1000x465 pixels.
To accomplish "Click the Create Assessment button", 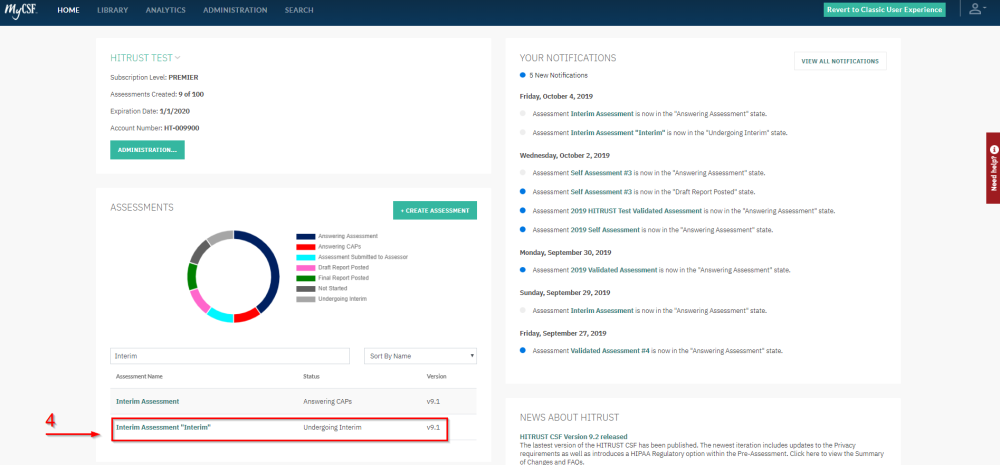I will [x=435, y=210].
